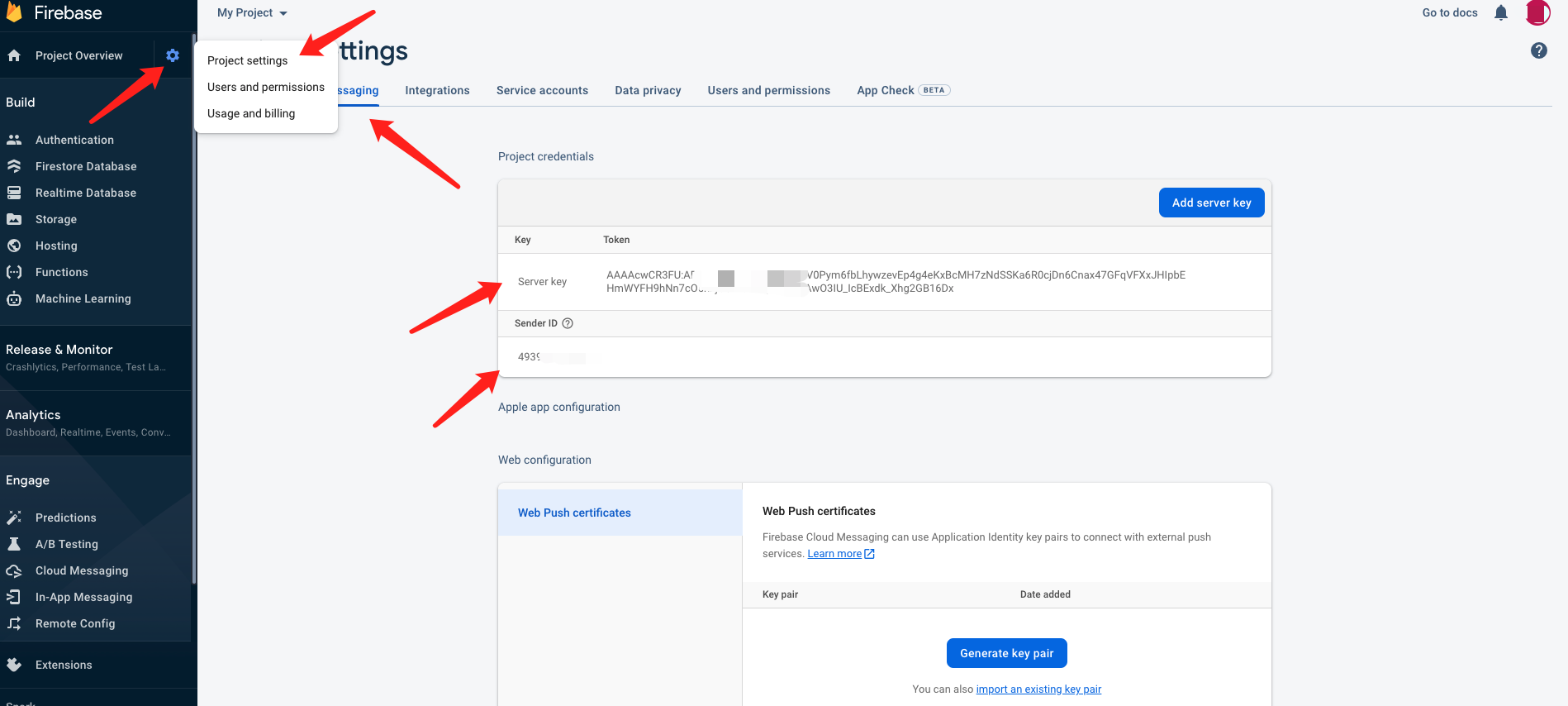
Task: Click the Storage folder icon
Action: coord(14,219)
